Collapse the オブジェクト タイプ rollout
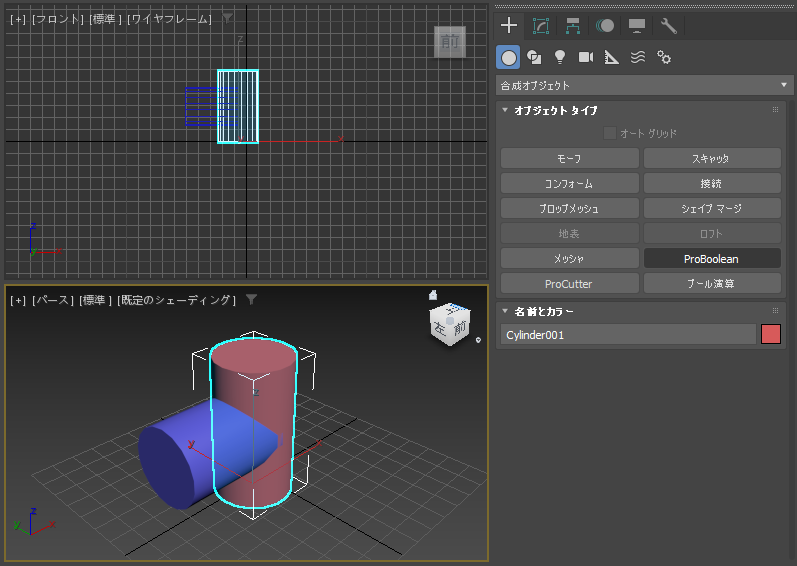The width and height of the screenshot is (797, 566). pos(505,110)
